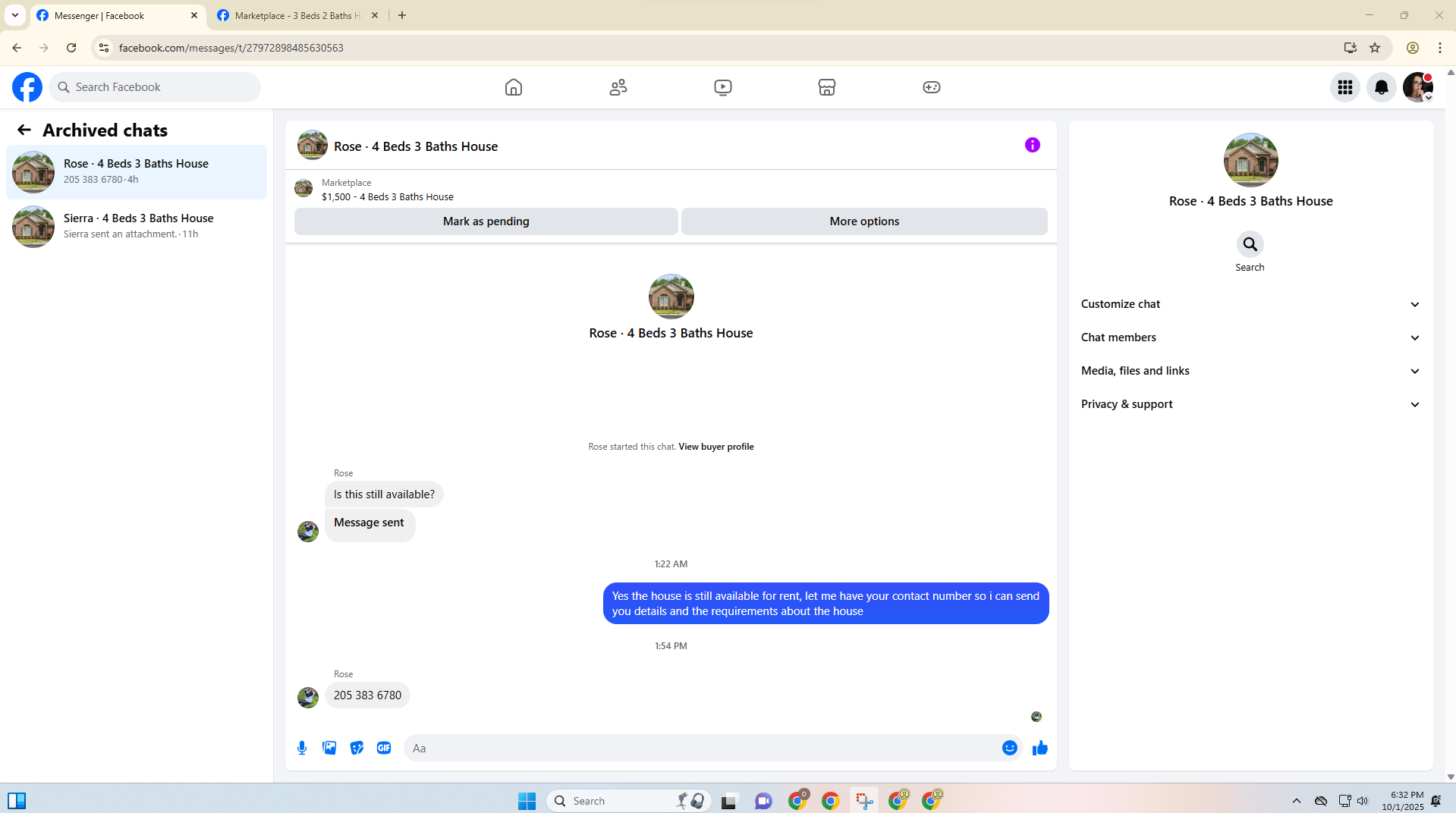Screen dimensions: 1456x813
Task: Open conversation information purple icon
Action: click(1033, 145)
